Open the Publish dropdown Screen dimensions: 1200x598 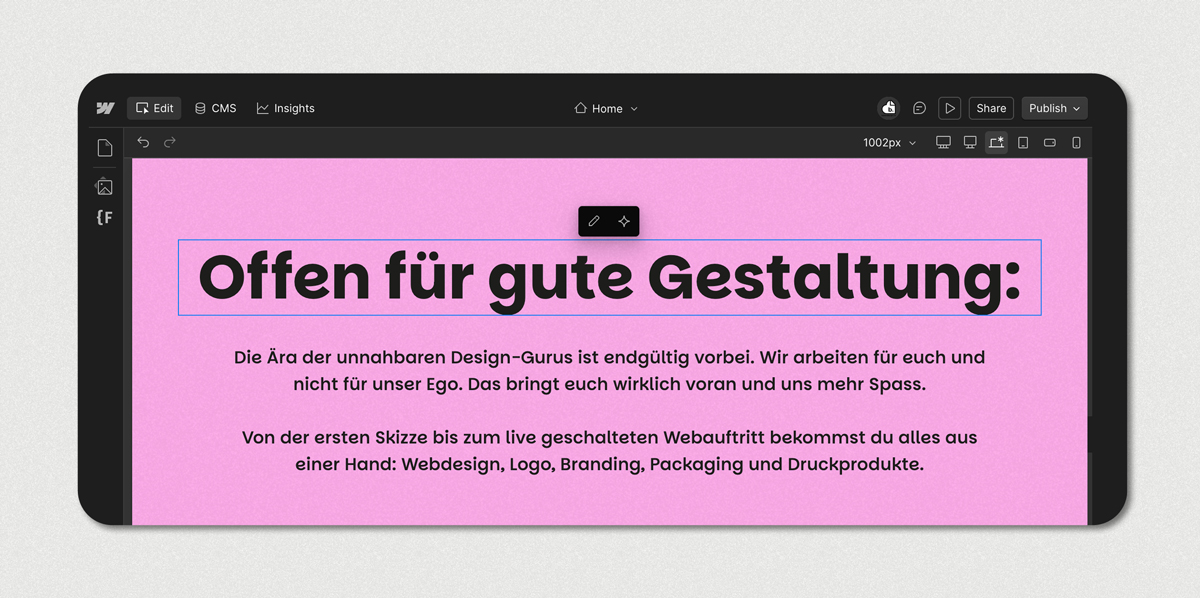point(1054,108)
